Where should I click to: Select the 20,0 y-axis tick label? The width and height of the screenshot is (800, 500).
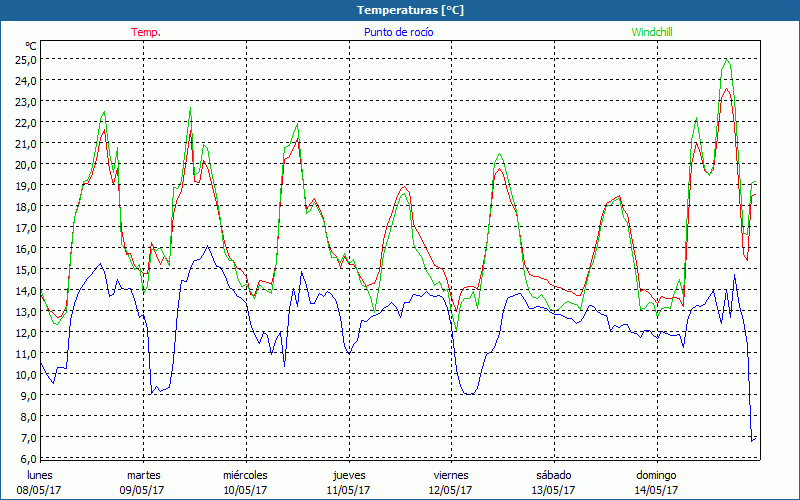pyautogui.click(x=25, y=164)
